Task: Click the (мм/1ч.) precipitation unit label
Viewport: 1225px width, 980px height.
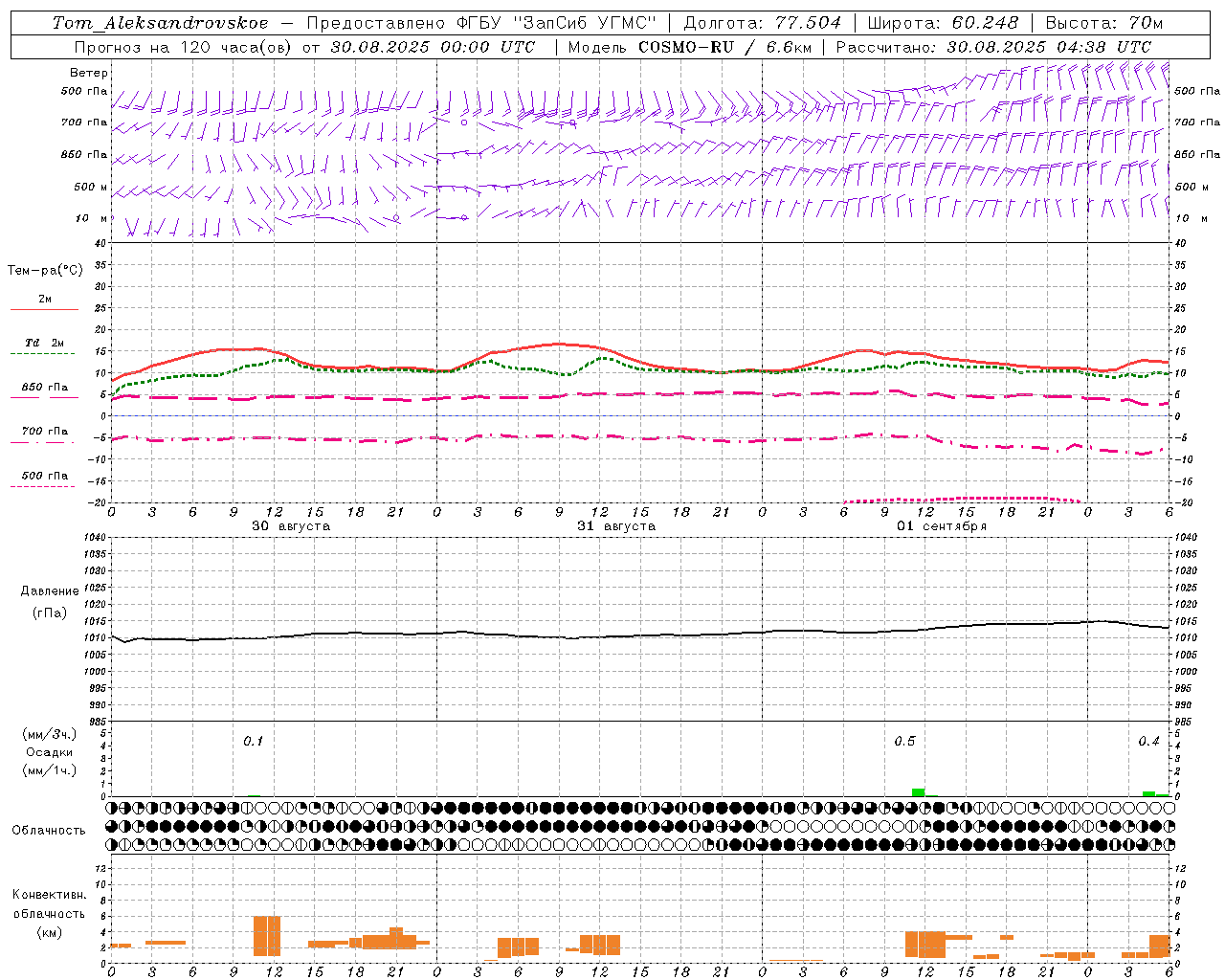Action: coord(50,770)
